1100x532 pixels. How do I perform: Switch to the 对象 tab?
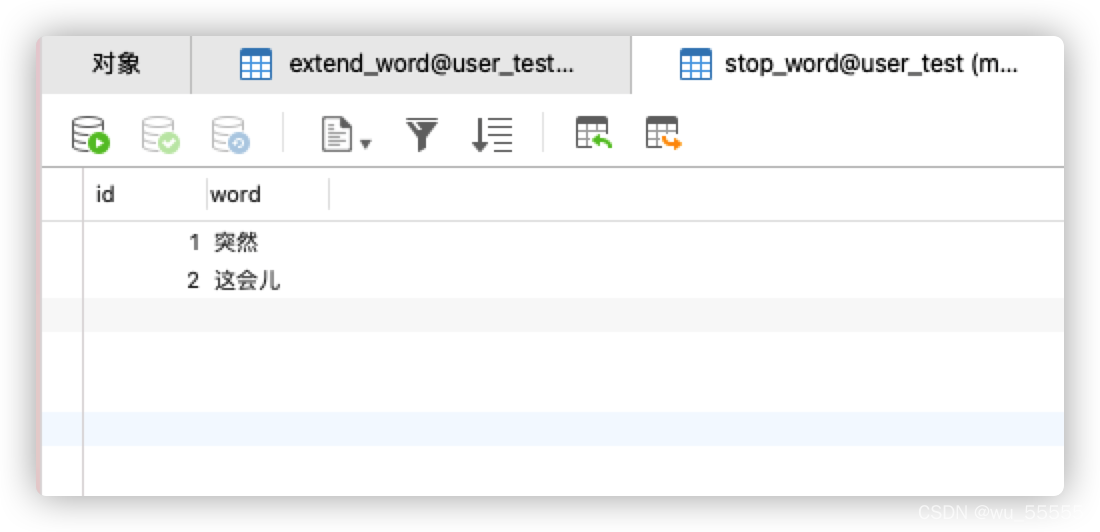pos(116,65)
